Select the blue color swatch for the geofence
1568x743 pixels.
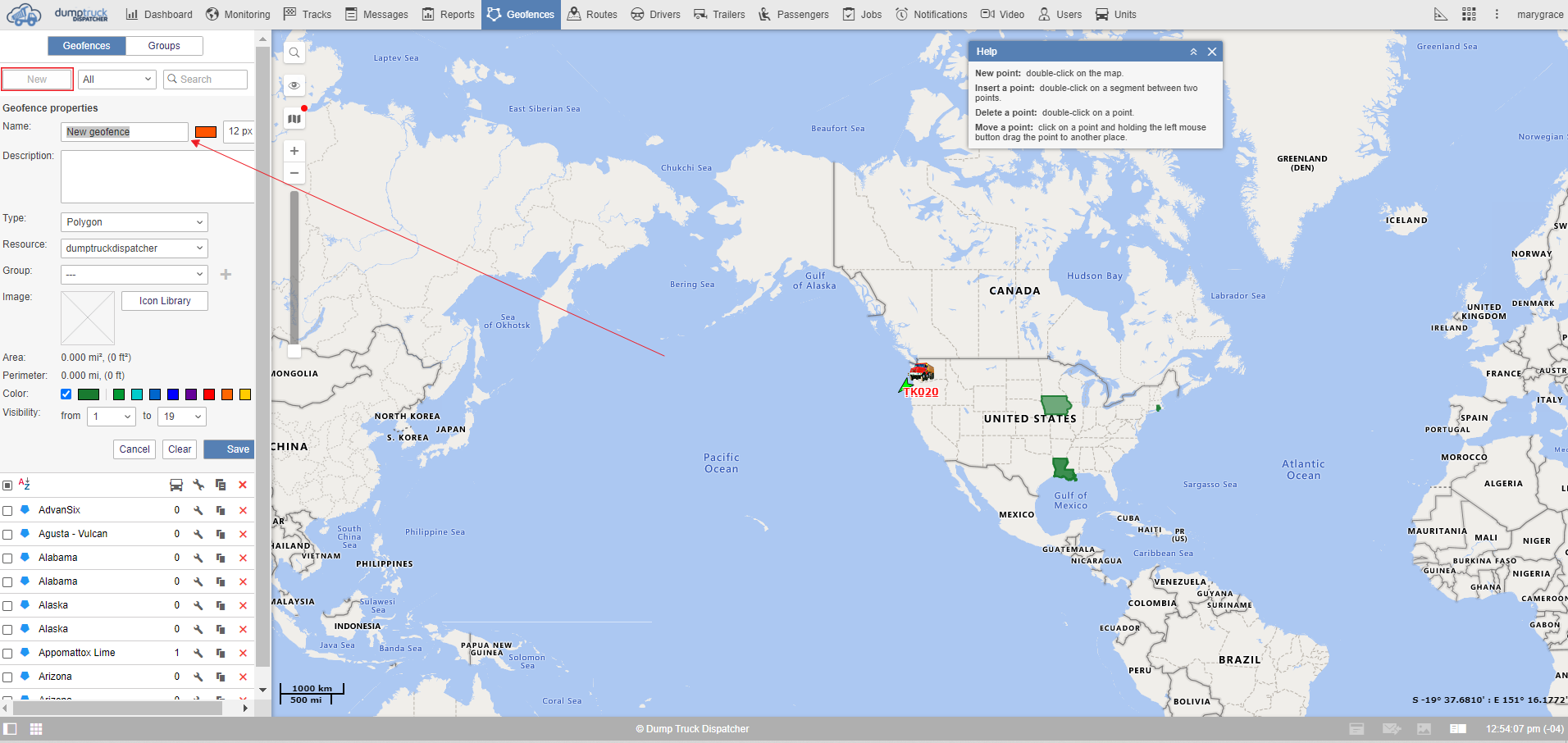coord(154,394)
